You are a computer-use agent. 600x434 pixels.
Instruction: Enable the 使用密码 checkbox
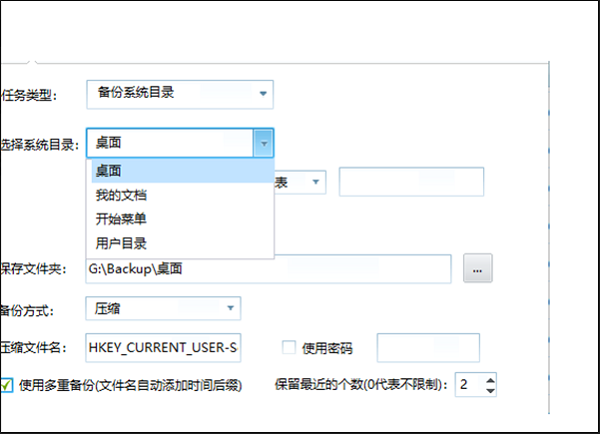point(289,347)
